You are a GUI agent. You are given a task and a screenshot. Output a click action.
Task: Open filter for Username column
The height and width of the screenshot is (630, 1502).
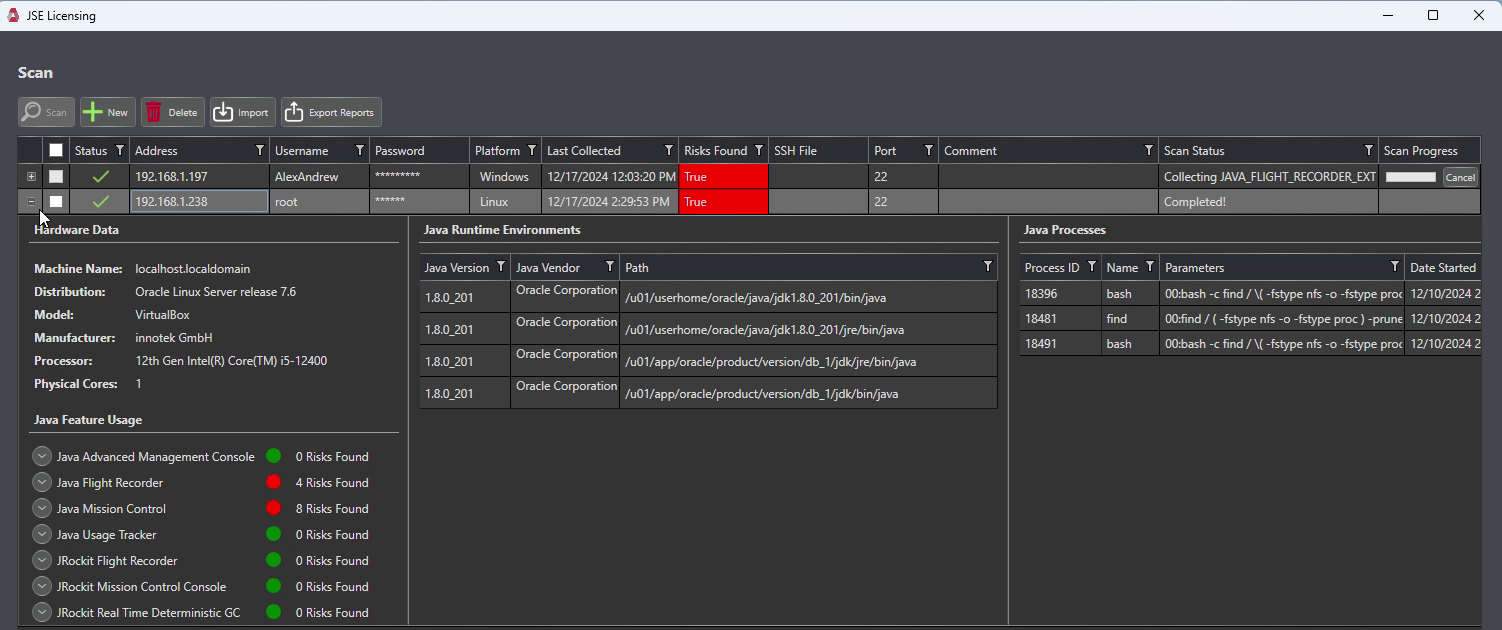pyautogui.click(x=360, y=150)
